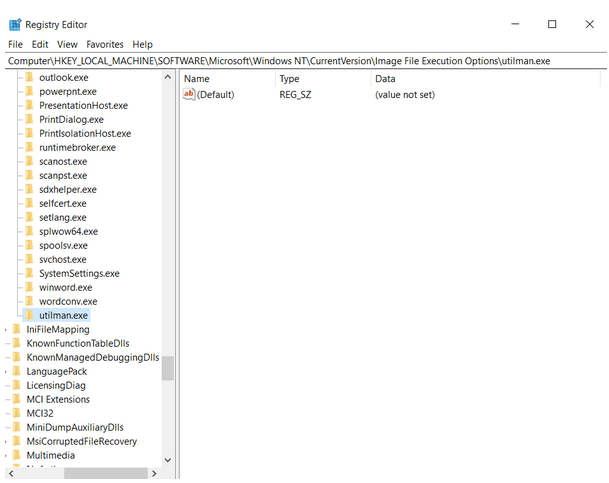Select the SystemSettings.exe folder icon

point(29,273)
